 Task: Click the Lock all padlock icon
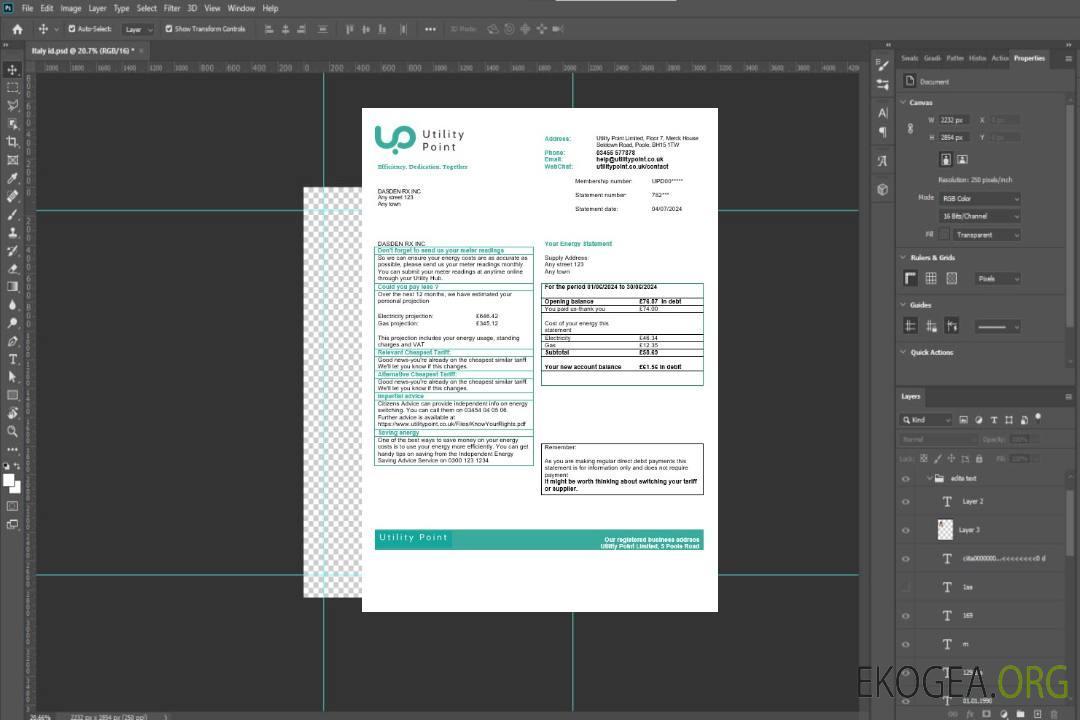tap(979, 458)
